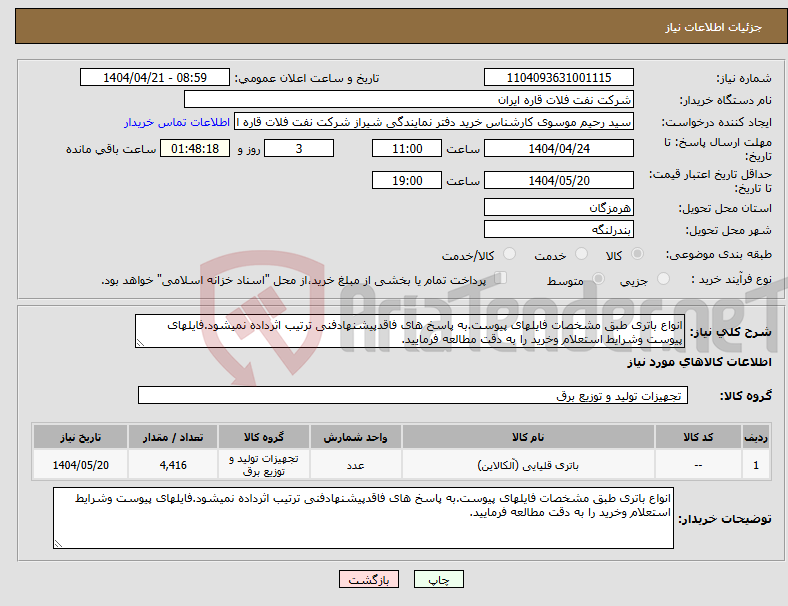Click the item name cell باتری قلیایی (آلکالاین)
The width and height of the screenshot is (788, 606).
click(x=528, y=465)
